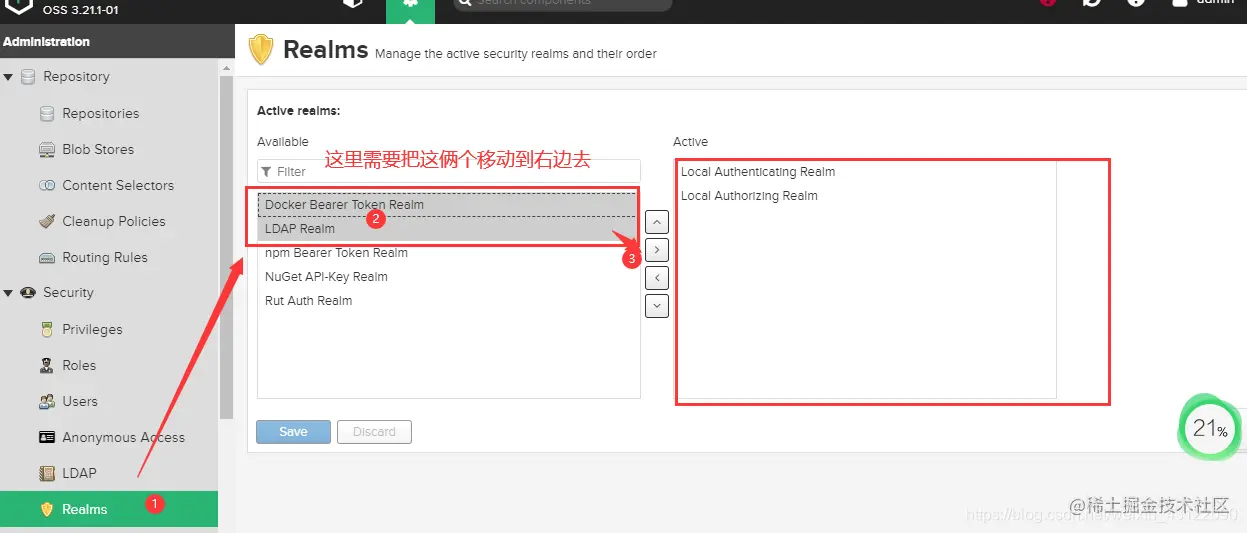The height and width of the screenshot is (533, 1247).
Task: Open Blob Stores via its icon
Action: [47, 150]
